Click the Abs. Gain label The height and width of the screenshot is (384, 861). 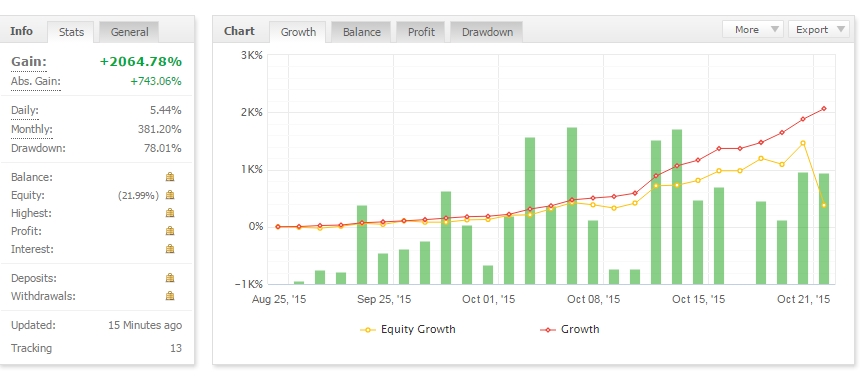(36, 82)
